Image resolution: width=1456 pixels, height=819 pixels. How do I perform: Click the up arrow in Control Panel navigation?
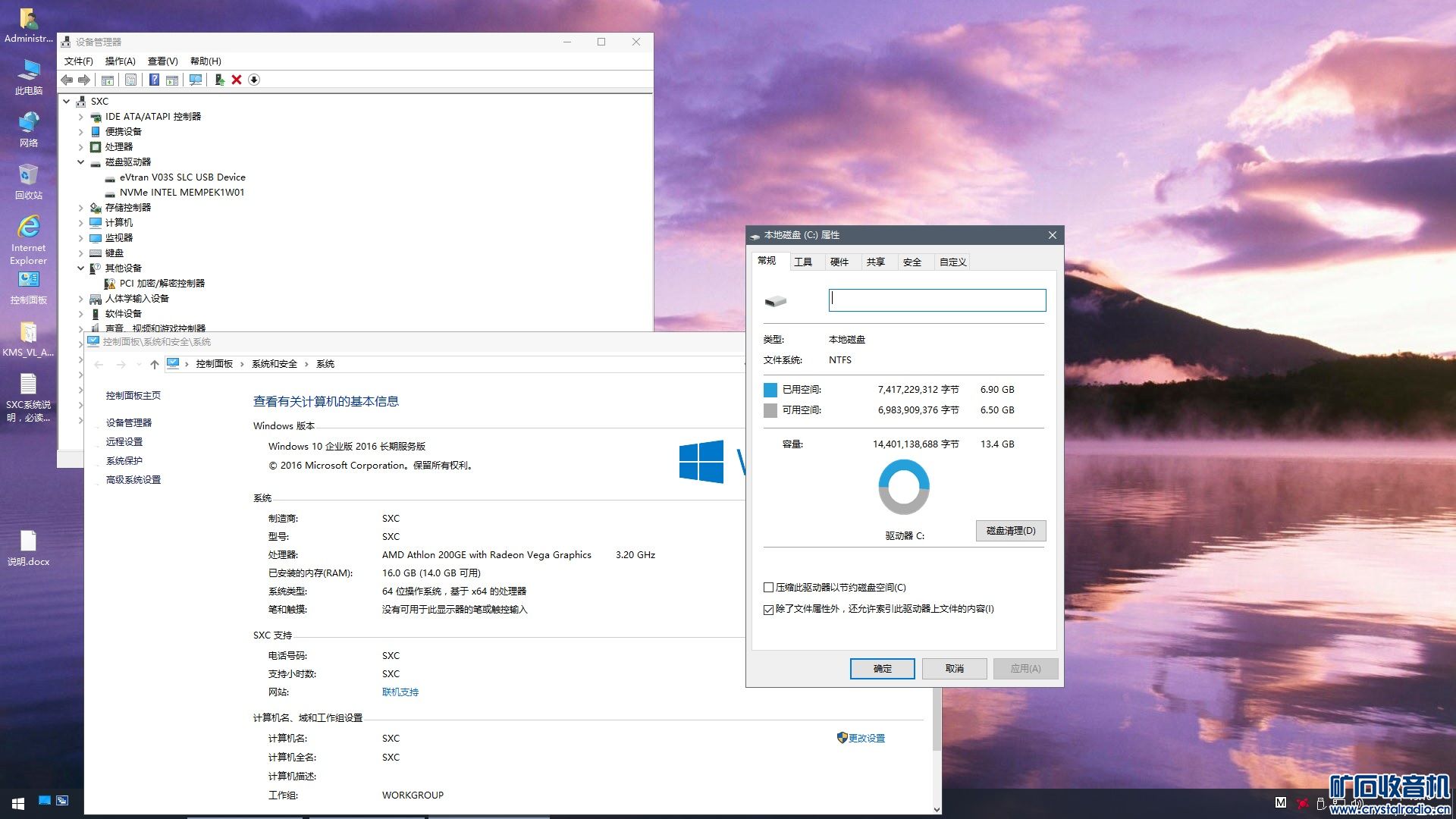pos(155,365)
